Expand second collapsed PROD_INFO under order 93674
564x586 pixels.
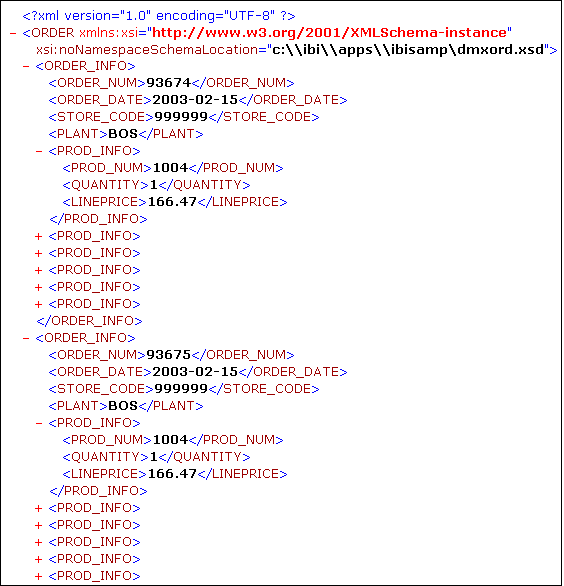click(x=38, y=254)
